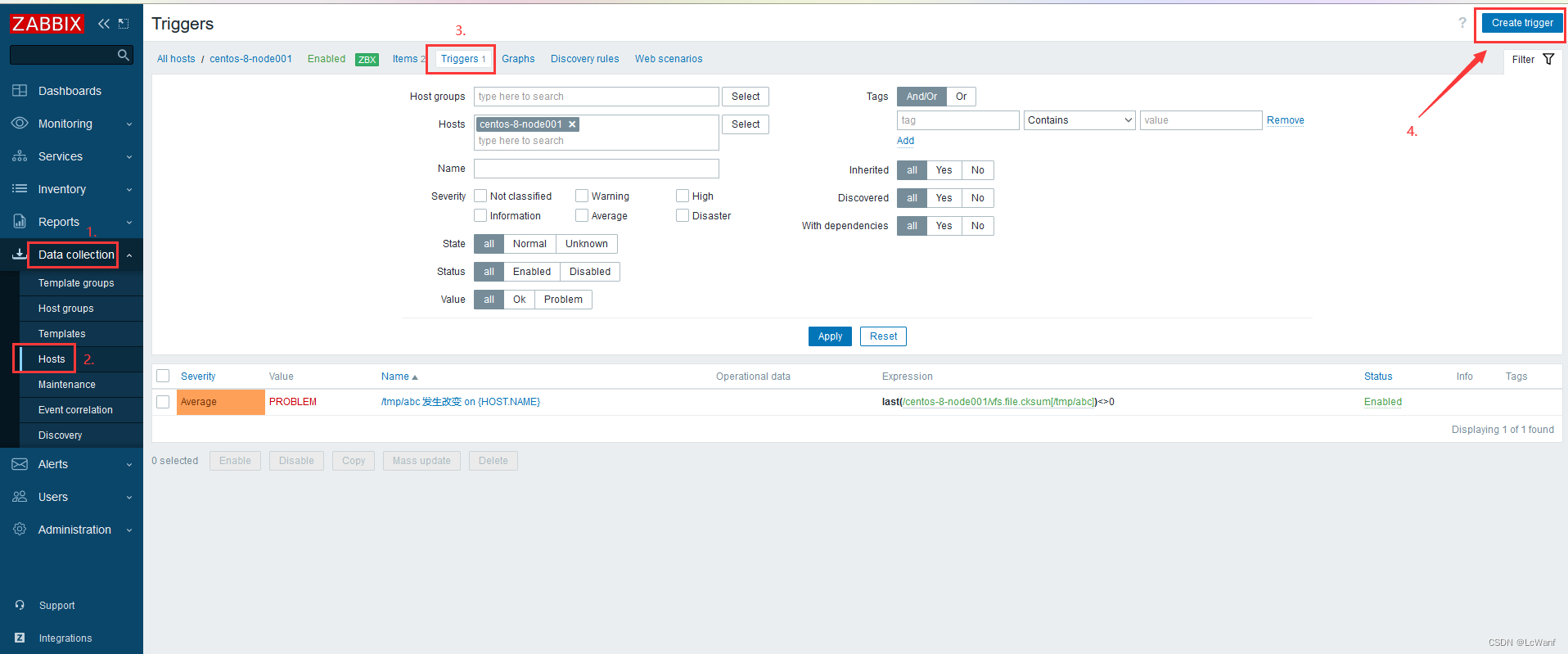Set State filter to Normal
Image resolution: width=1568 pixels, height=654 pixels.
click(529, 244)
